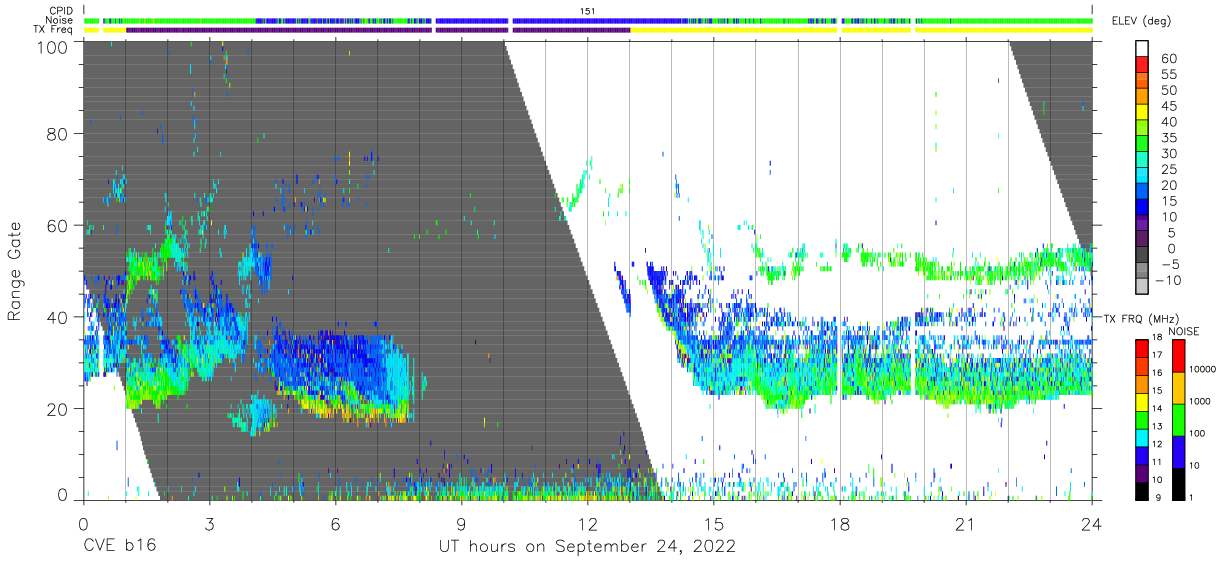The width and height of the screenshot is (1228, 567).
Task: Pick the red swatch in ELEV colorbar
Action: (1142, 66)
